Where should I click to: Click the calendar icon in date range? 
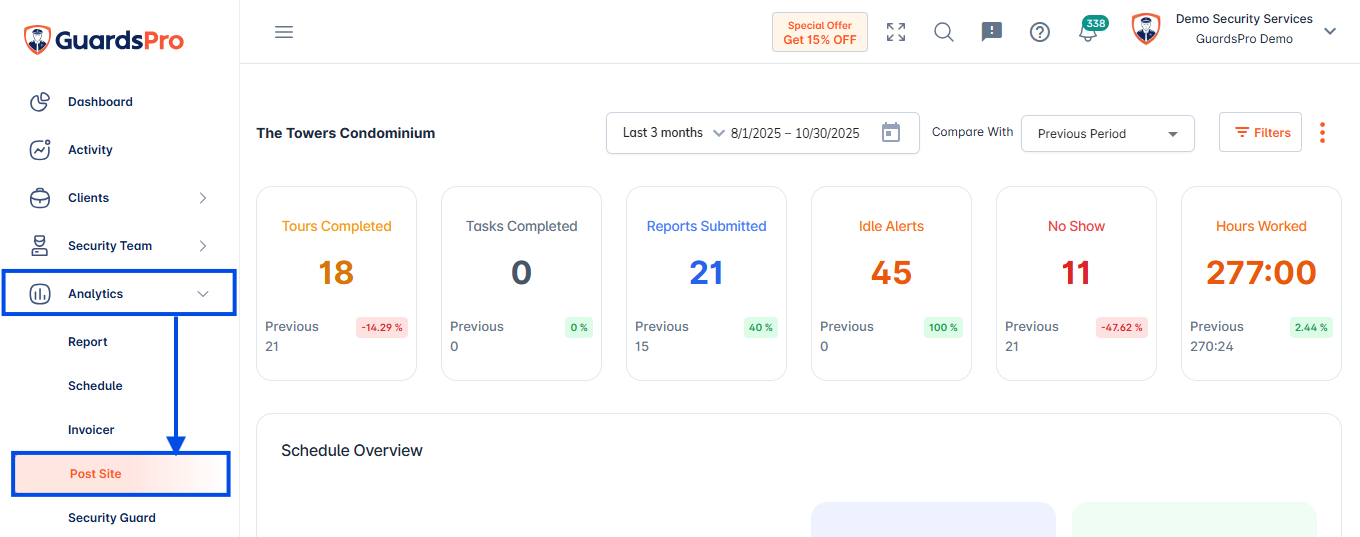(891, 133)
